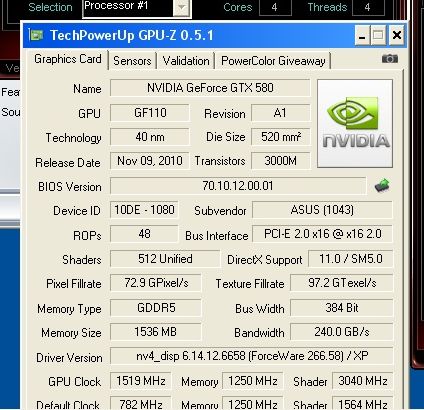Click the Default Clock Shader value 1564 MHz

pyautogui.click(x=363, y=404)
